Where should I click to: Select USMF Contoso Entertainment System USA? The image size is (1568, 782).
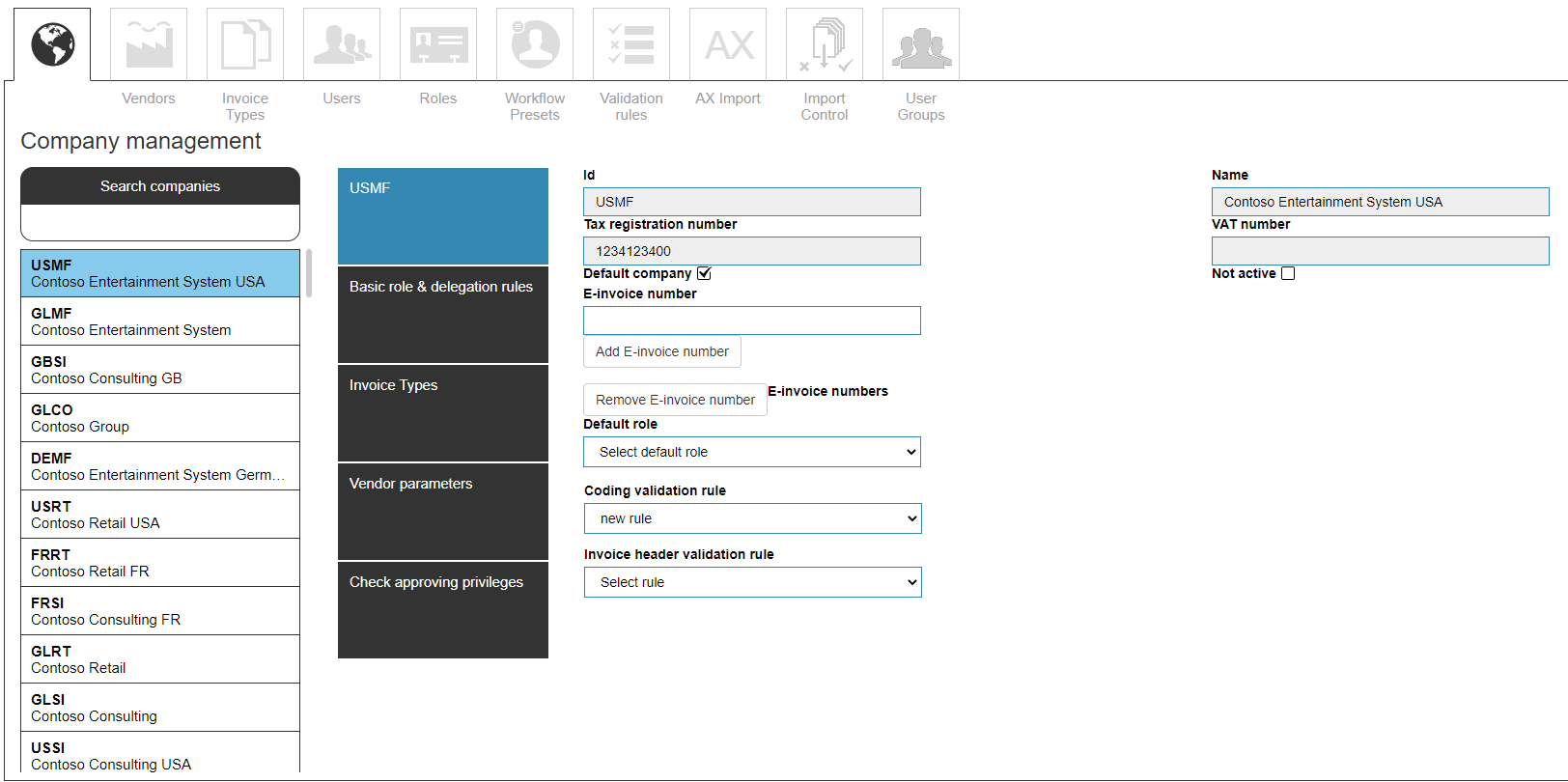point(160,273)
